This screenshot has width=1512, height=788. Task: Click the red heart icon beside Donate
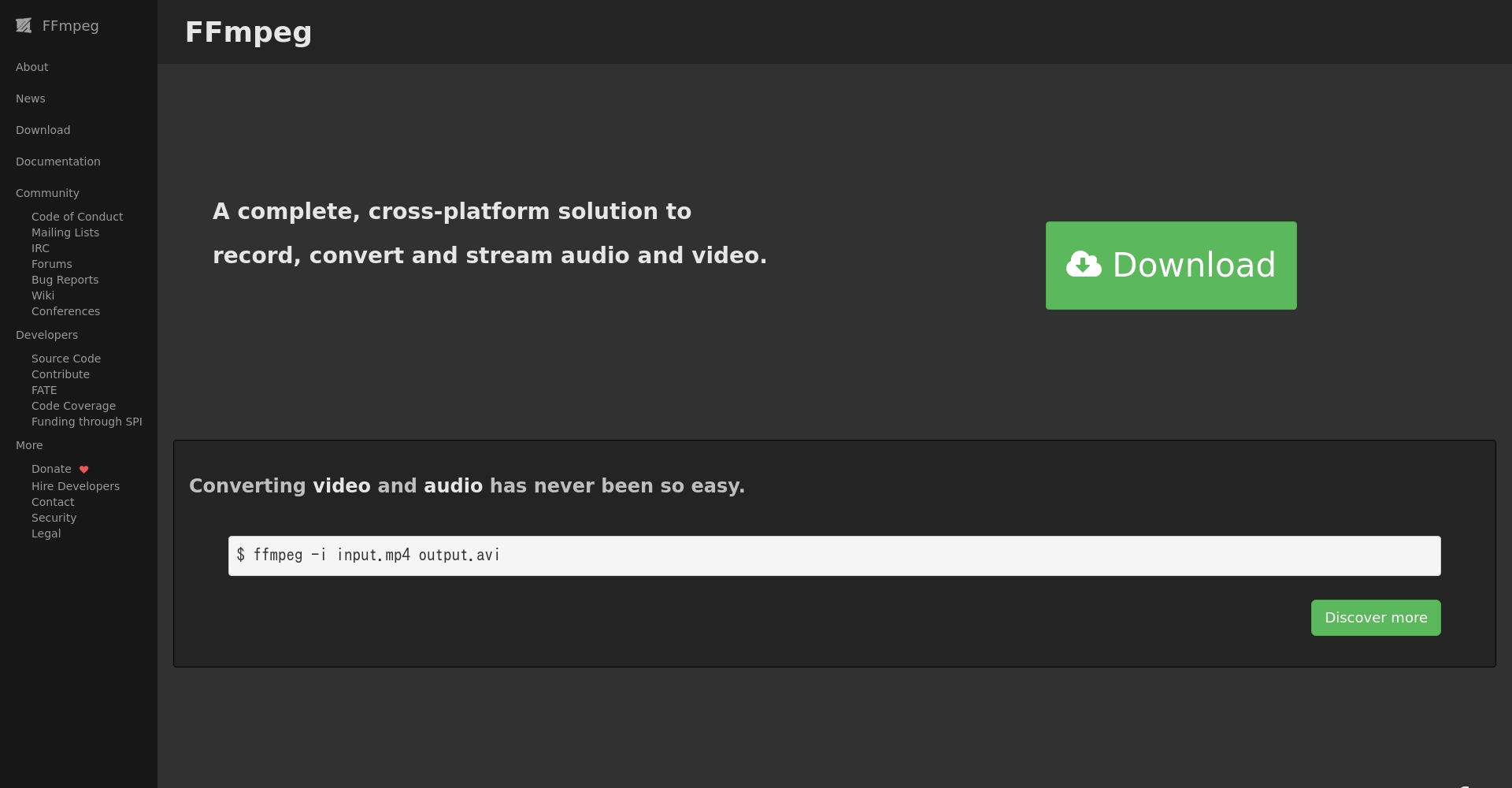pyautogui.click(x=84, y=470)
